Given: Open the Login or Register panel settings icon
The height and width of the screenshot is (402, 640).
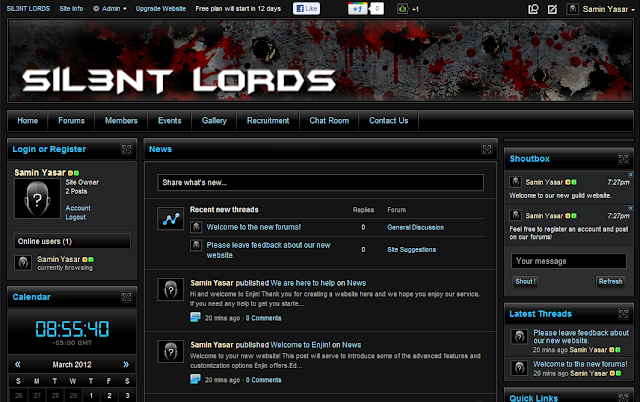Looking at the screenshot, I should (127, 149).
